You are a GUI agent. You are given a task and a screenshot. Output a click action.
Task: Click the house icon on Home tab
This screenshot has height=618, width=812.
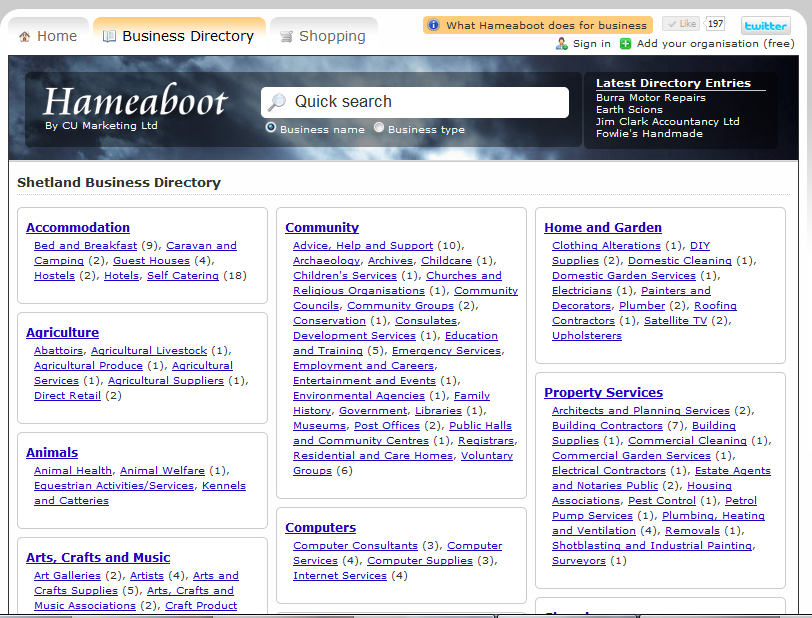(x=24, y=37)
